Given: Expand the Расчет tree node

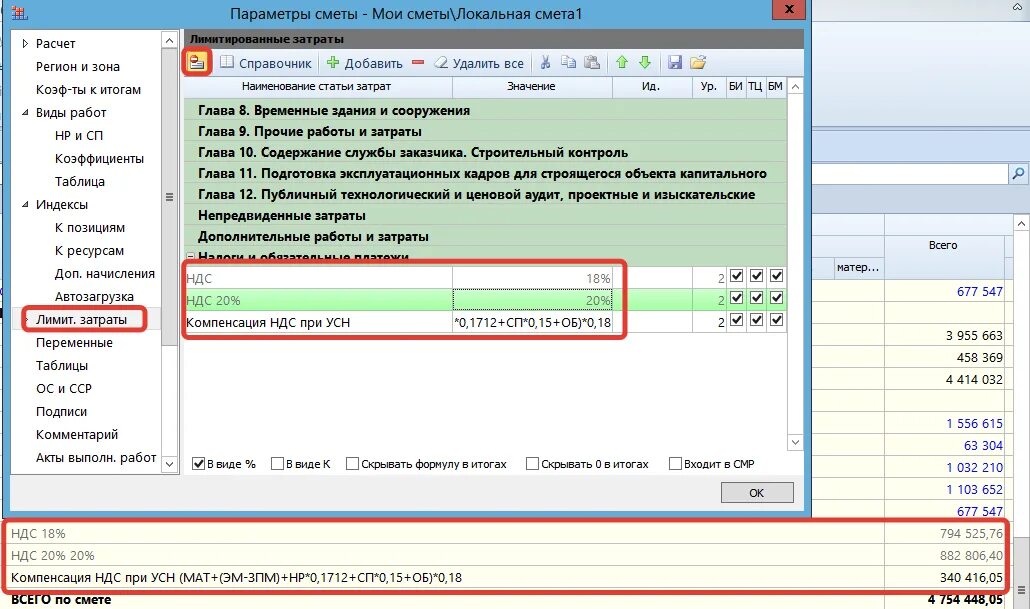Looking at the screenshot, I should (x=25, y=43).
